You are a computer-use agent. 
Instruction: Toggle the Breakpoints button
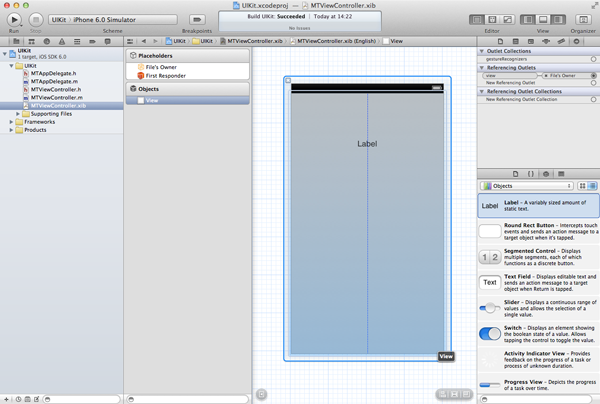pos(197,20)
